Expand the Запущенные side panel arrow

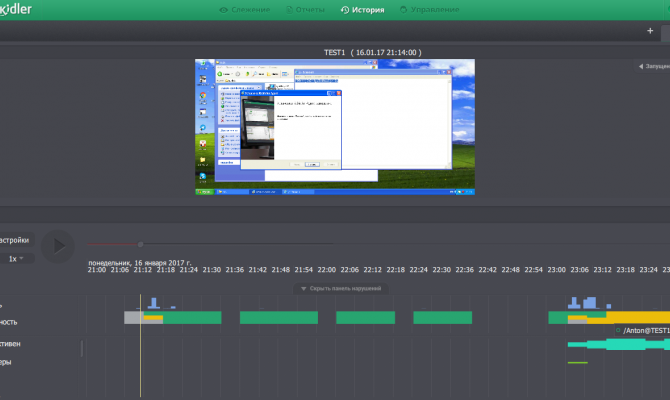641,66
